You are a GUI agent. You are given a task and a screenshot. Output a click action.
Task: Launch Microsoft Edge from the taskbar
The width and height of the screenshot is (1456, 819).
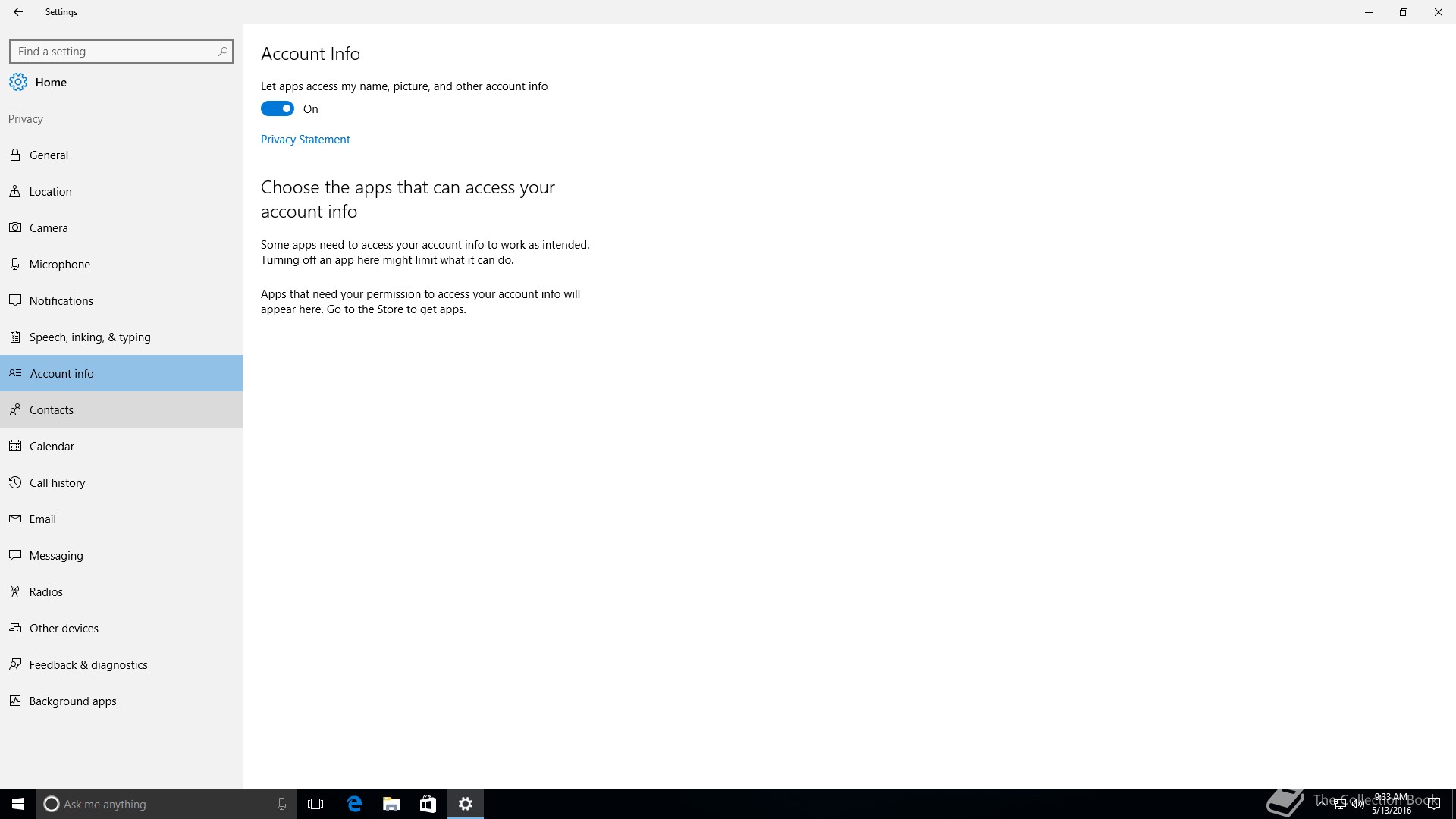(354, 804)
